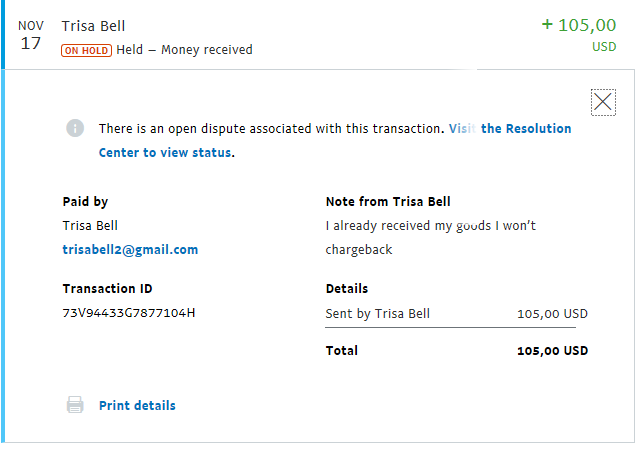Click the Paid by Trisa Bell name
The height and width of the screenshot is (451, 644).
tap(90, 226)
